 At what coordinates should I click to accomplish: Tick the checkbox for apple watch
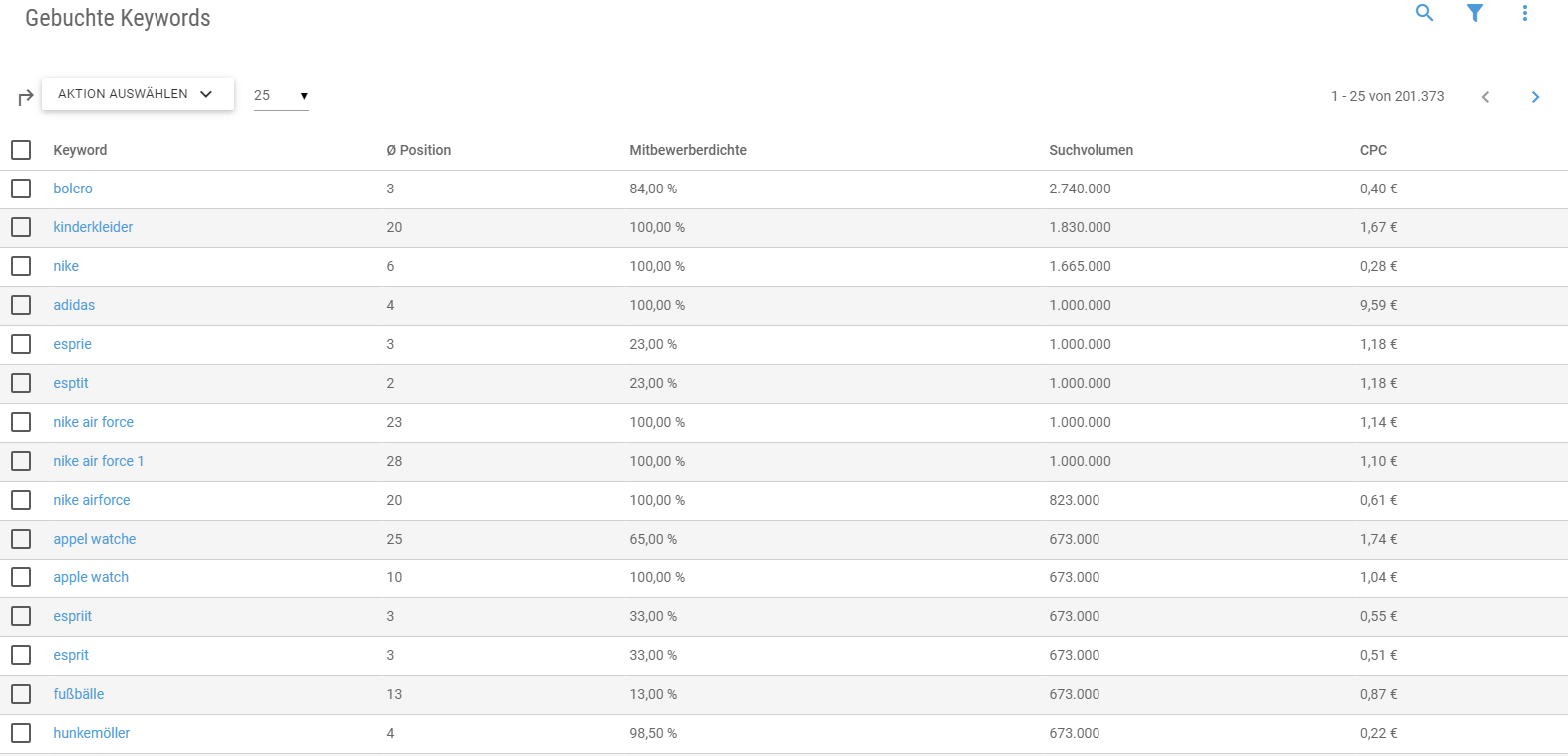(x=21, y=577)
